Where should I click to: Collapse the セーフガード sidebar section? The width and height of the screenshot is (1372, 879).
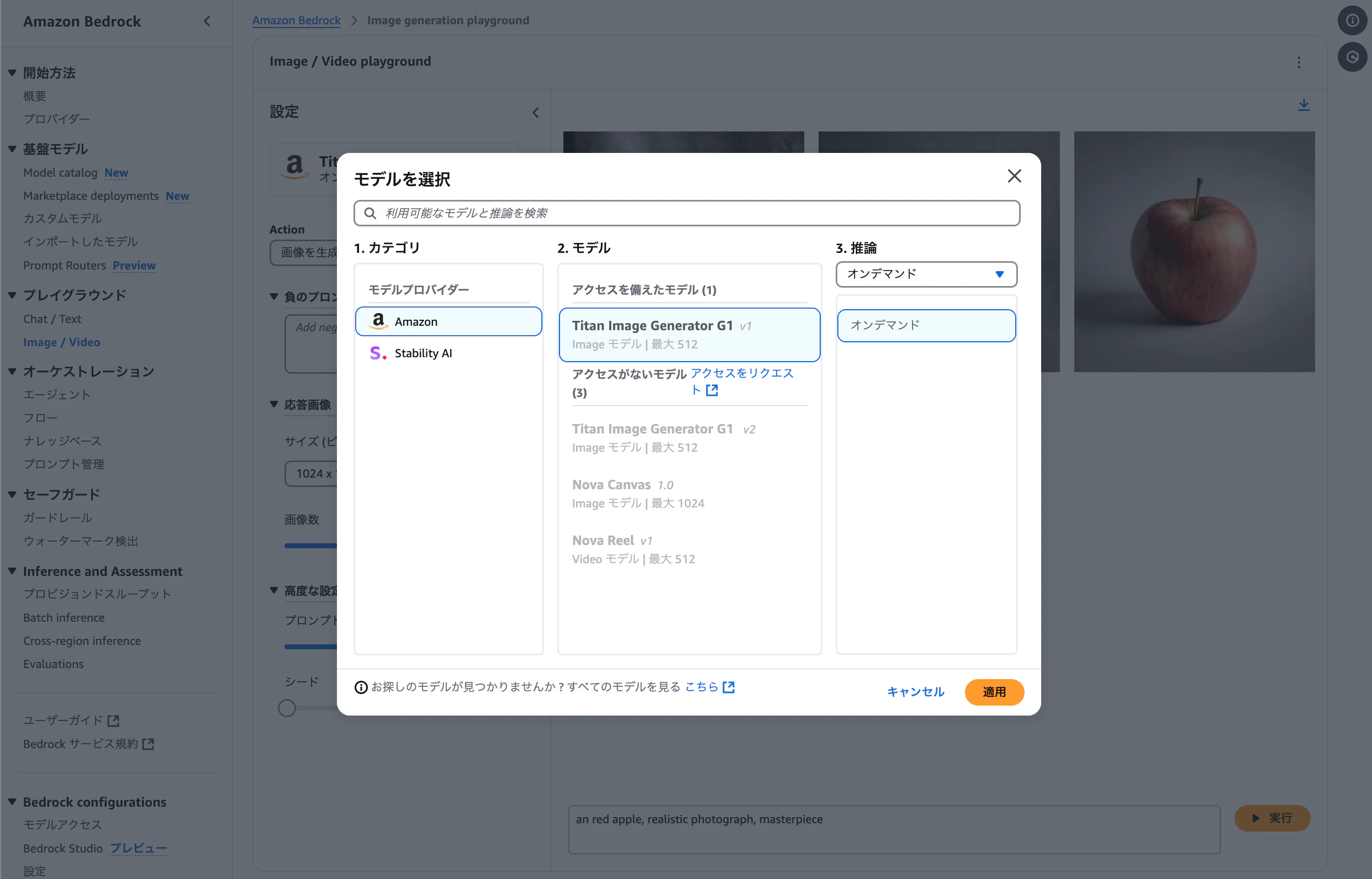[12, 494]
